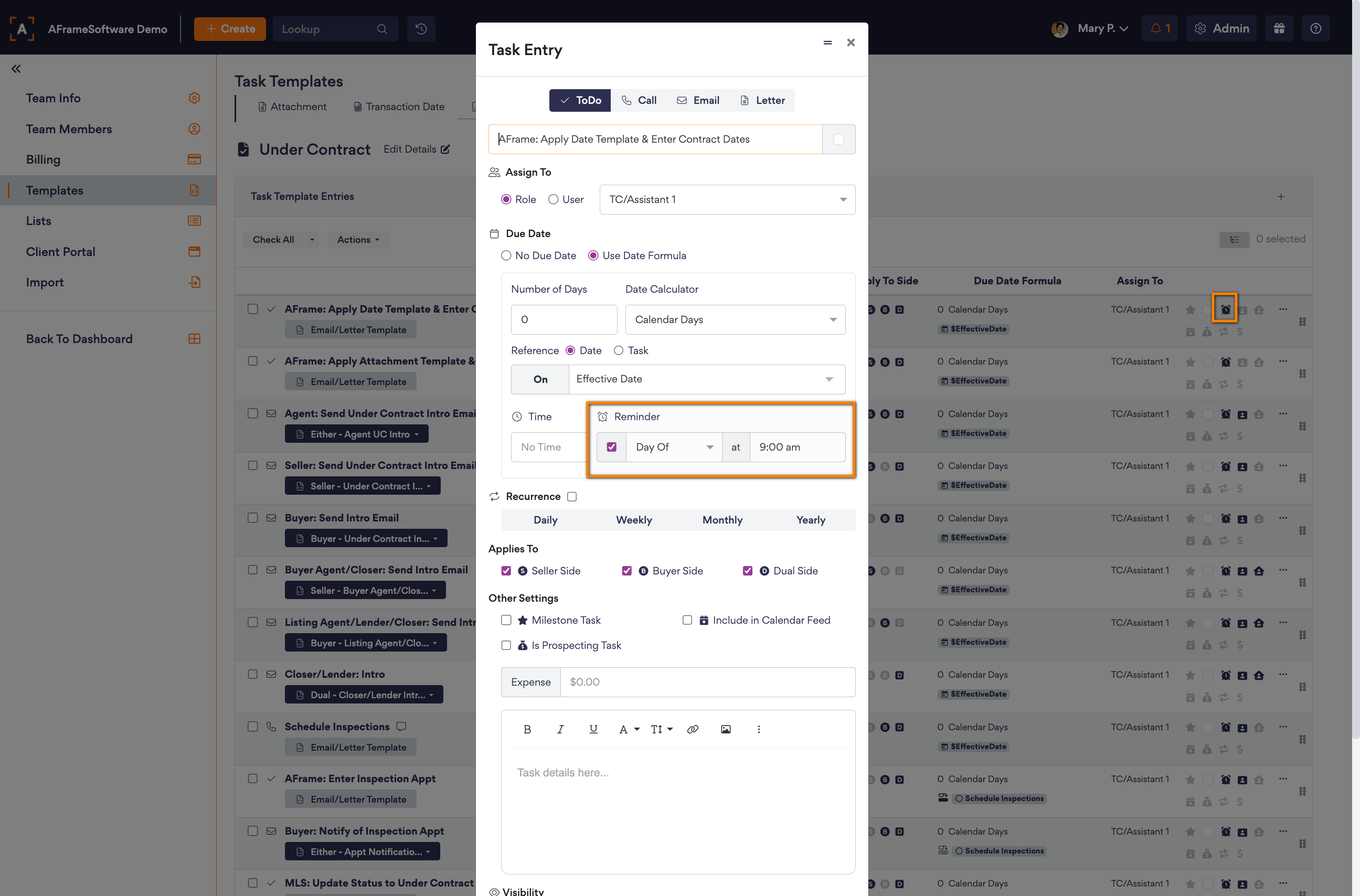This screenshot has width=1360, height=896.
Task: Click the Bold formatting icon in editor
Action: pos(527,729)
